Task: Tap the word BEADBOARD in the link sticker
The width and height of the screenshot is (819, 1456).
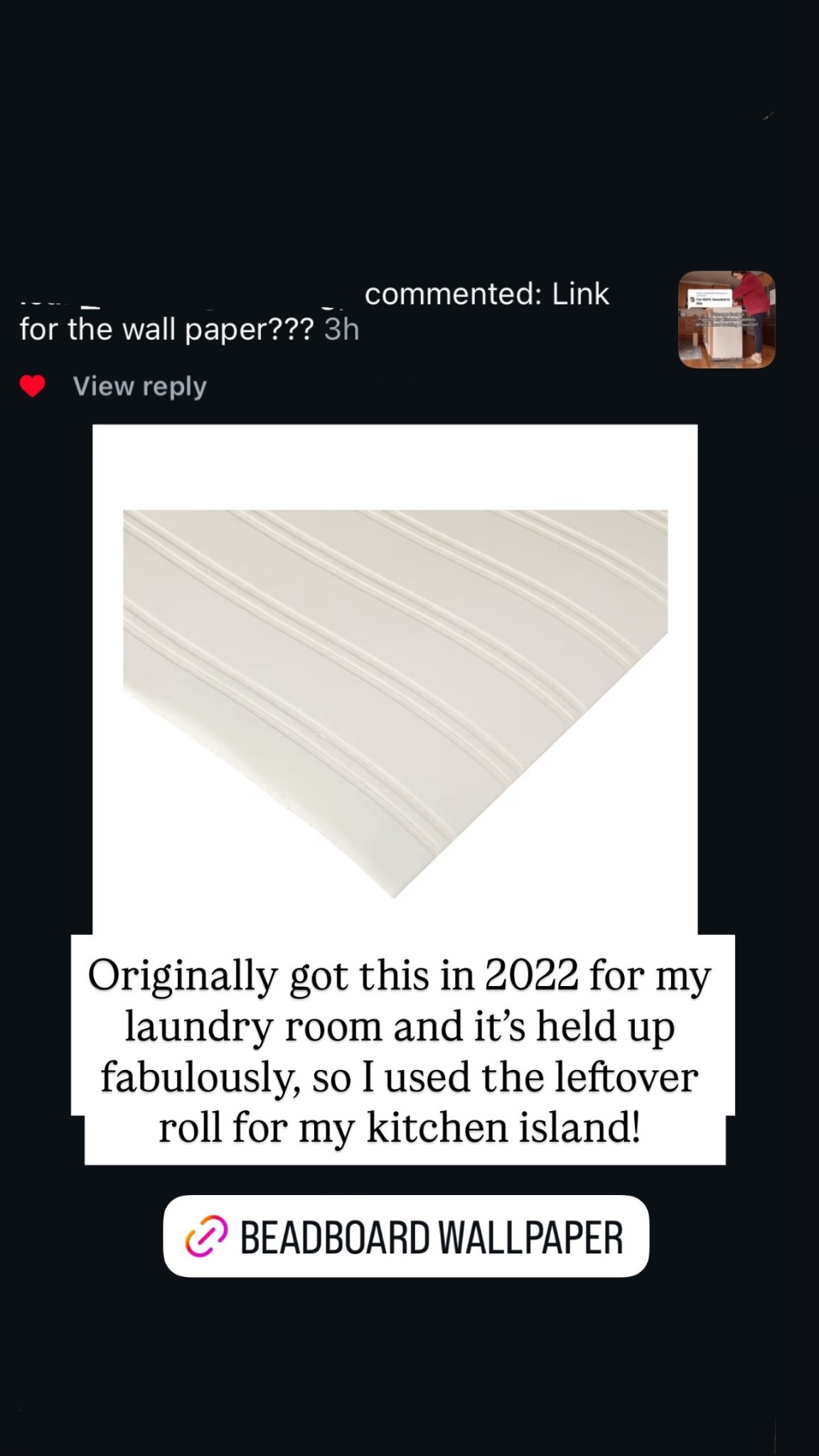Action: [334, 1237]
